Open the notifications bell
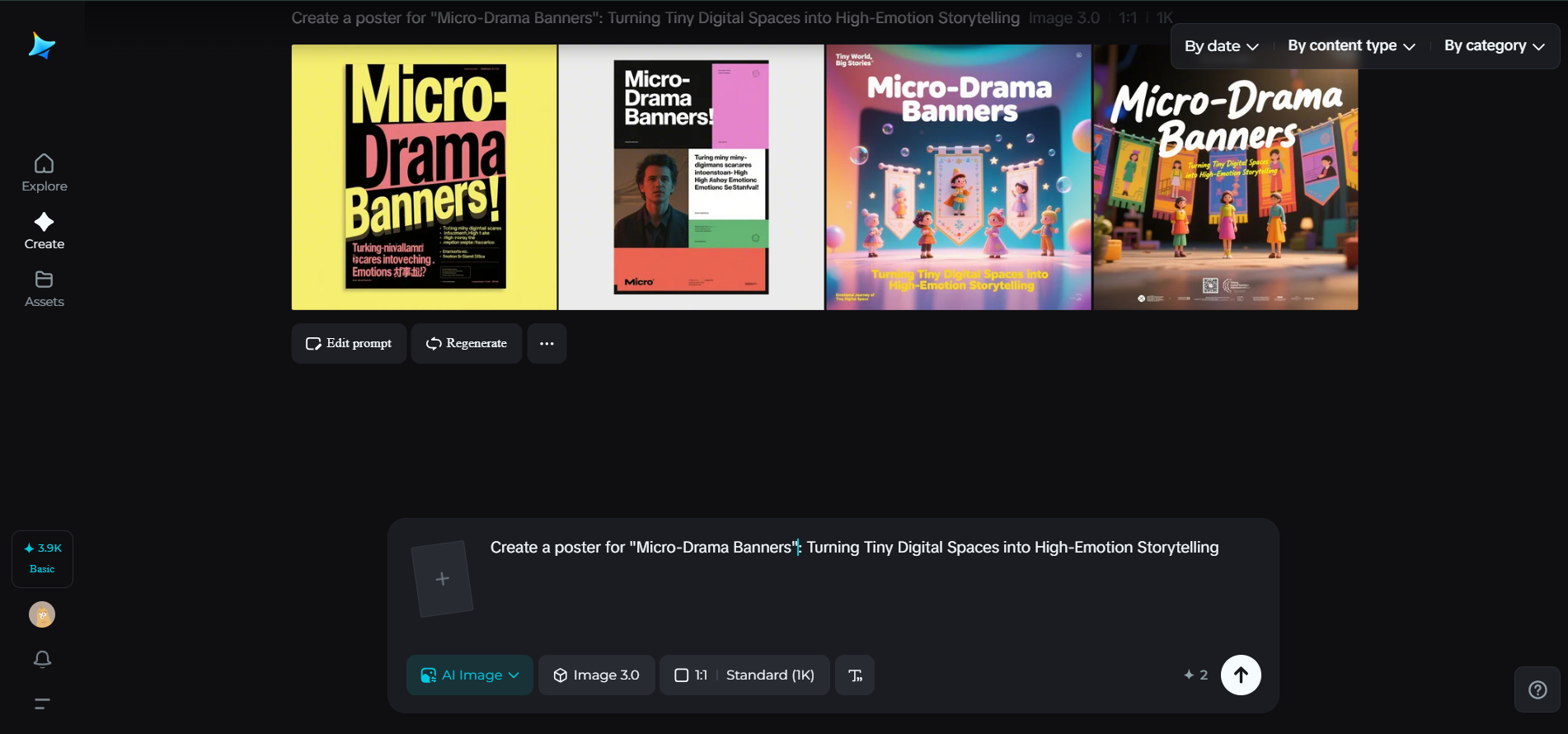The image size is (1568, 734). click(x=42, y=659)
